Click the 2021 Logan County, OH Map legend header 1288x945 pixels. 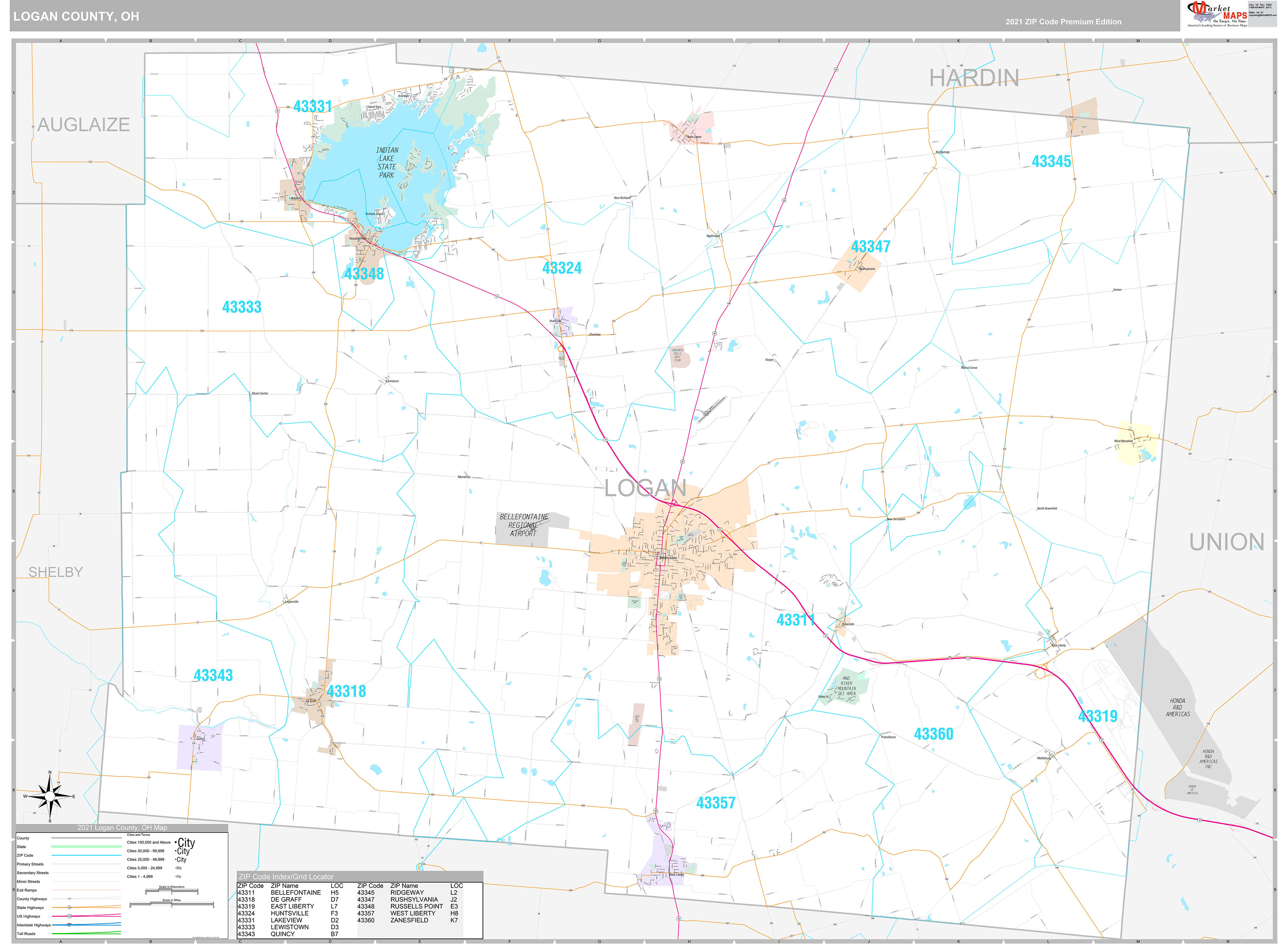[122, 828]
